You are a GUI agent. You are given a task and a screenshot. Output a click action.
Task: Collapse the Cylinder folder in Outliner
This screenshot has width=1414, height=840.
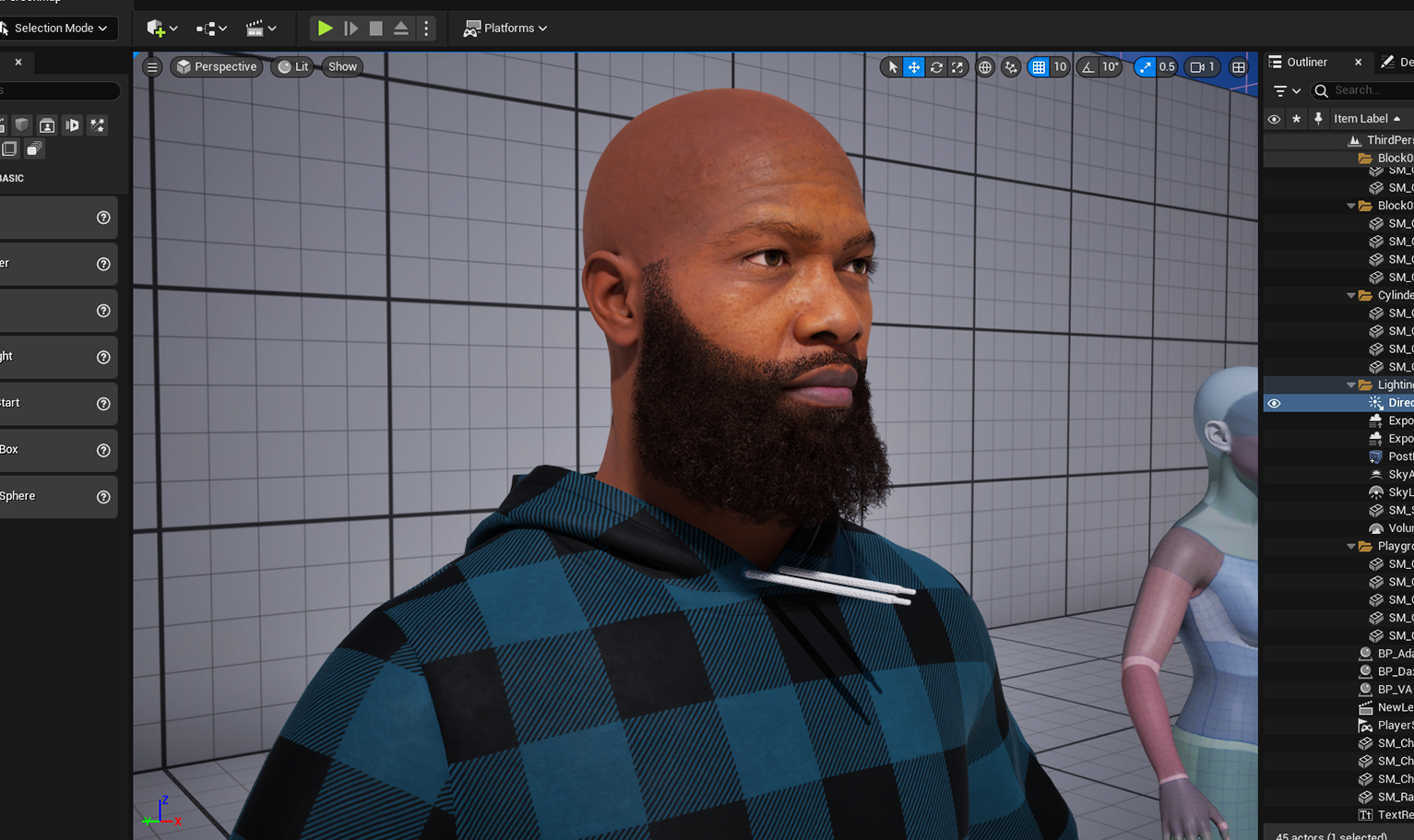[x=1351, y=295]
